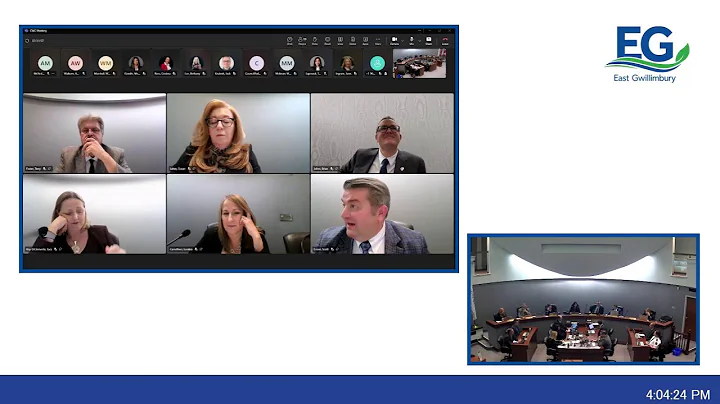The image size is (720, 404).
Task: Select video tile of speaking man in plaid blazer
Action: pyautogui.click(x=382, y=214)
